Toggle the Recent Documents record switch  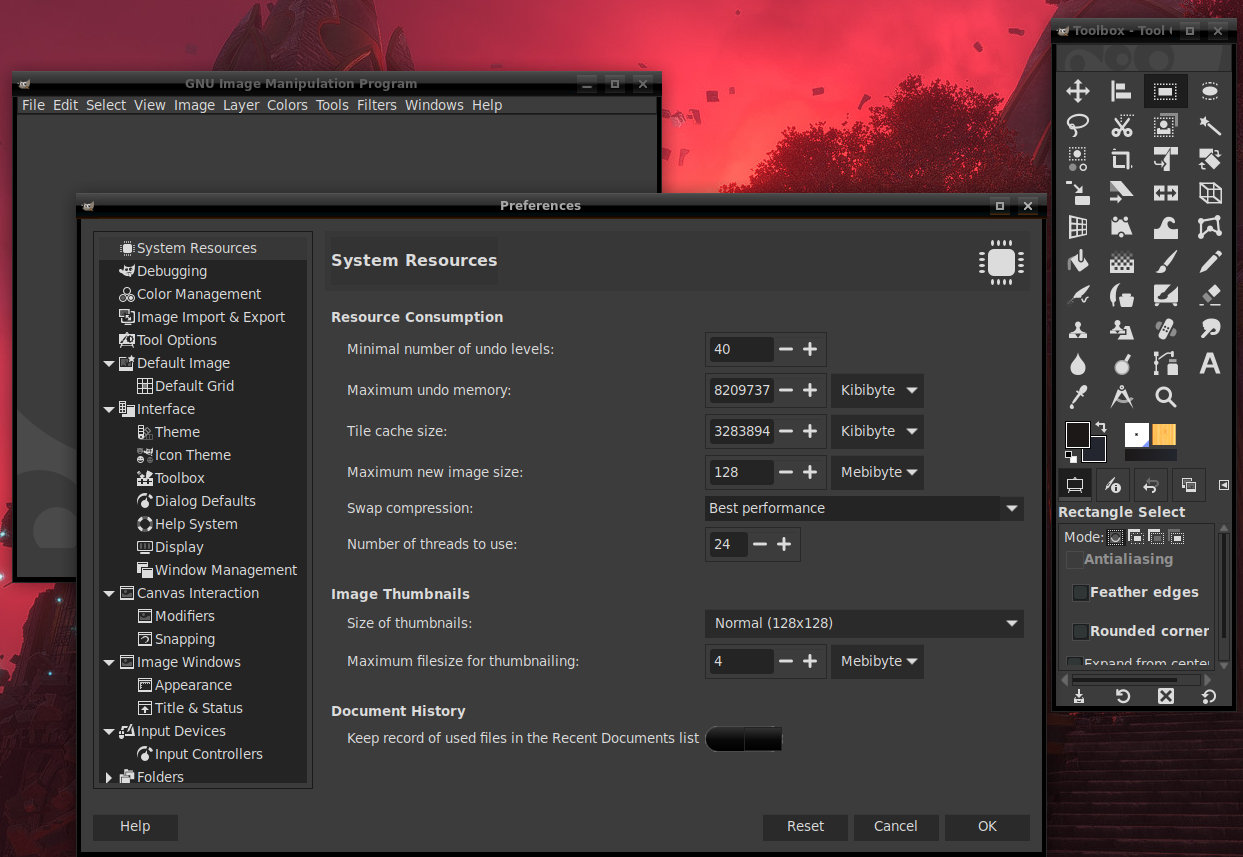click(744, 739)
